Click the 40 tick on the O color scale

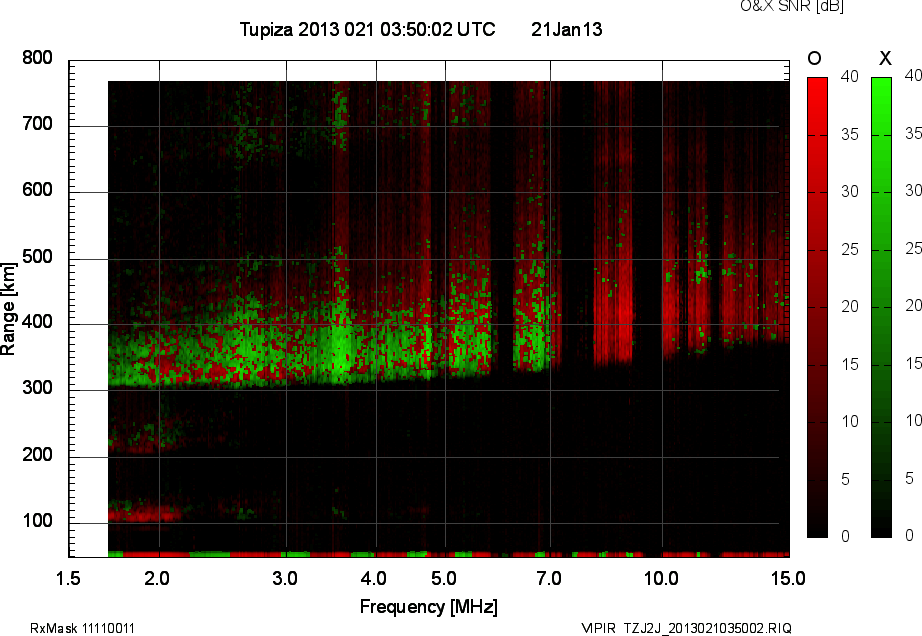850,76
